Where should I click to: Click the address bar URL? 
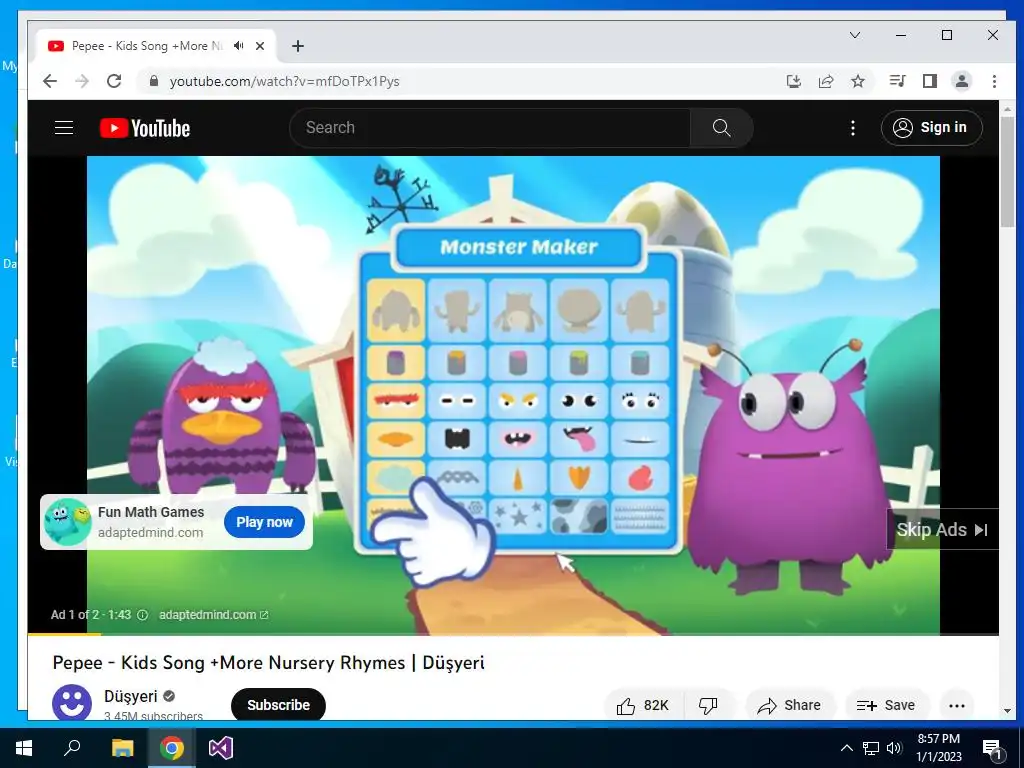(285, 81)
